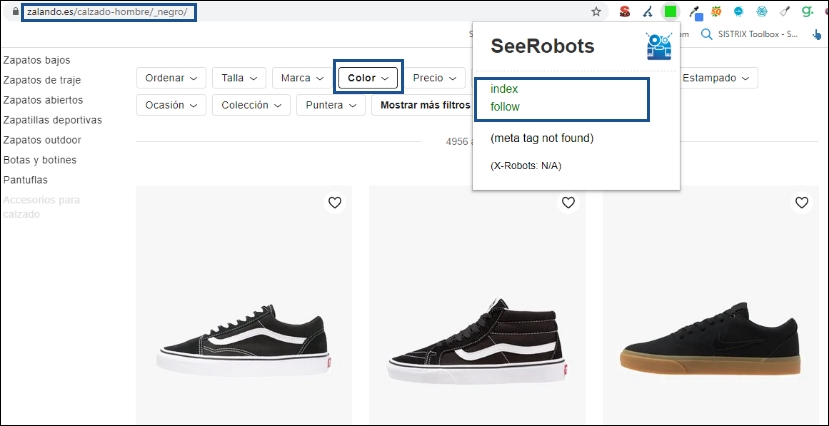This screenshot has height=426, width=829.
Task: Open the Estampado pattern filter
Action: click(716, 78)
